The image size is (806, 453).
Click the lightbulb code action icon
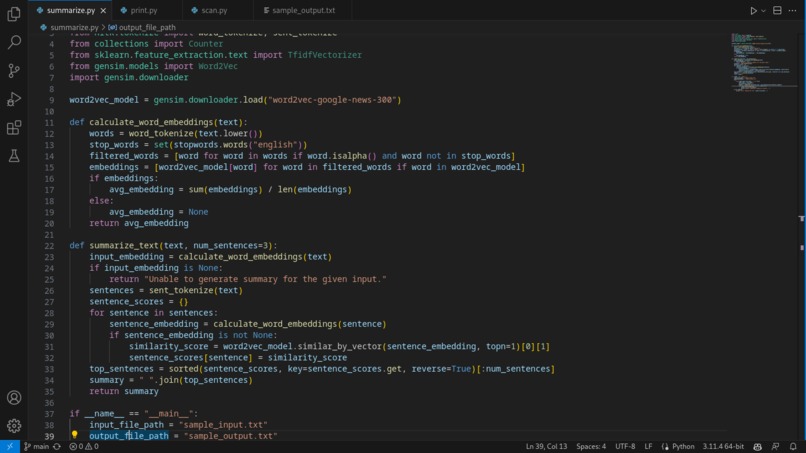[x=75, y=435]
